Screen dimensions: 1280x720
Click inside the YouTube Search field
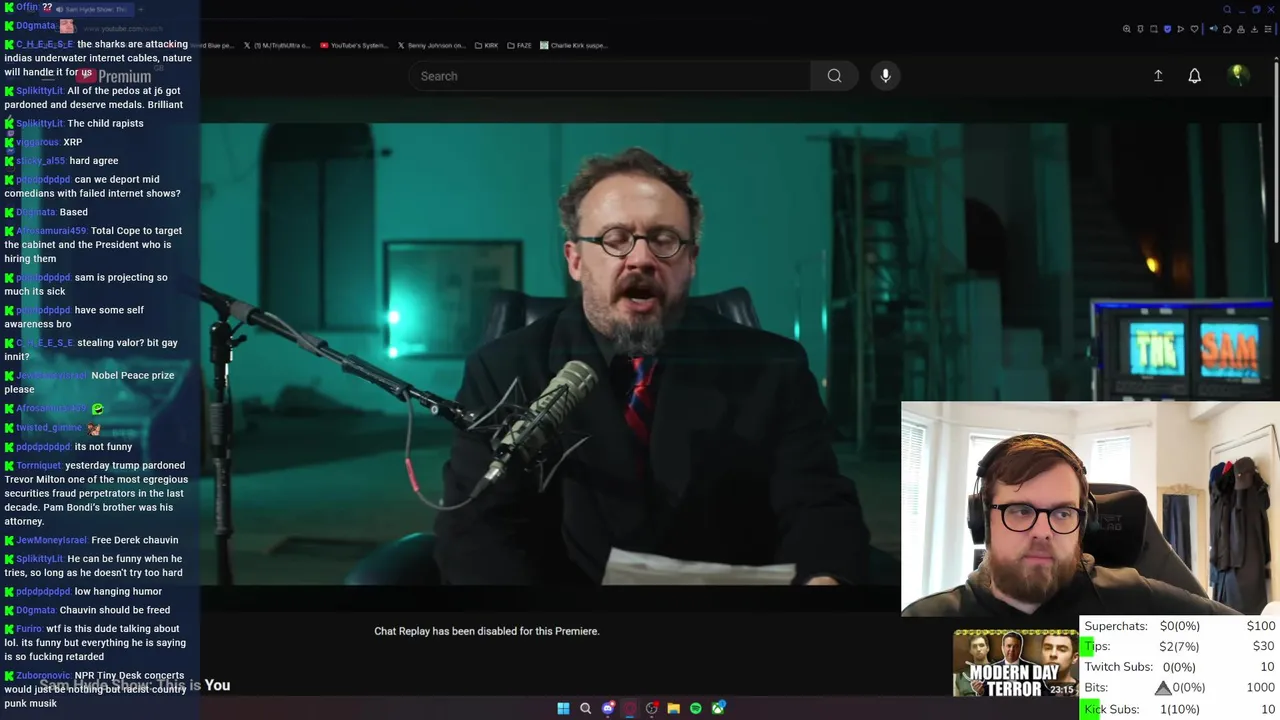(609, 76)
